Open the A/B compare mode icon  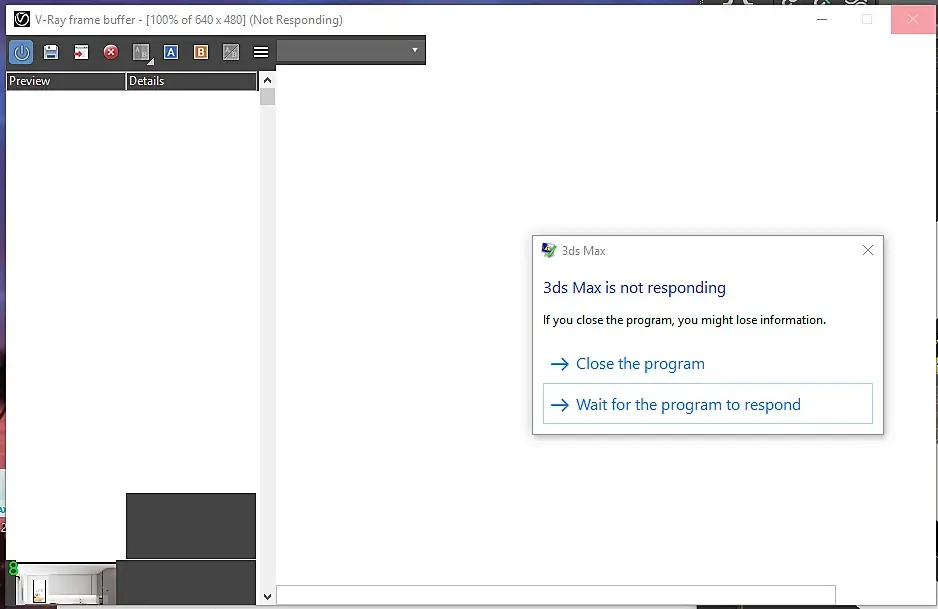pyautogui.click(x=142, y=53)
